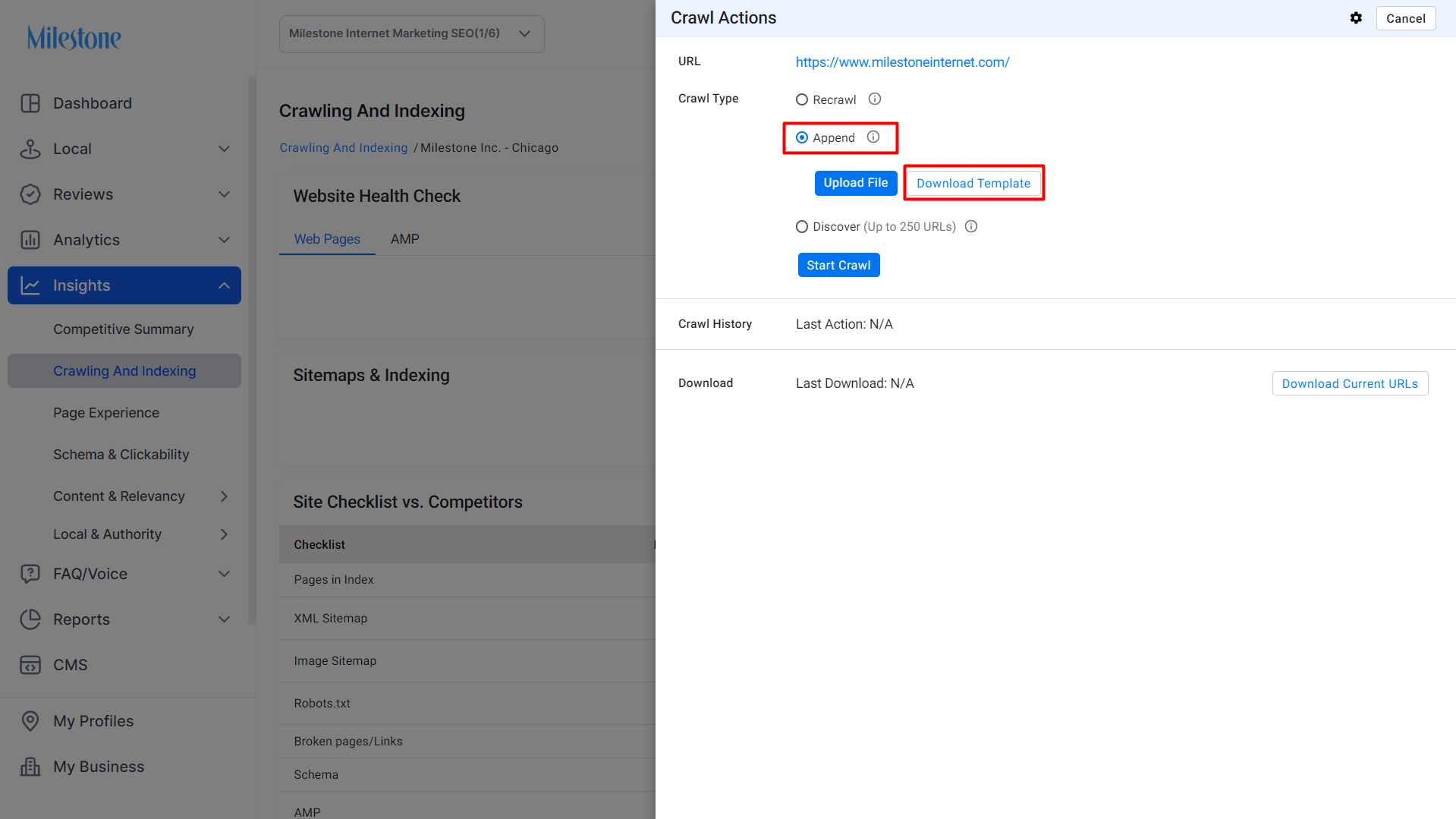1456x819 pixels.
Task: Expand Local & Authority submenu arrow
Action: point(224,534)
